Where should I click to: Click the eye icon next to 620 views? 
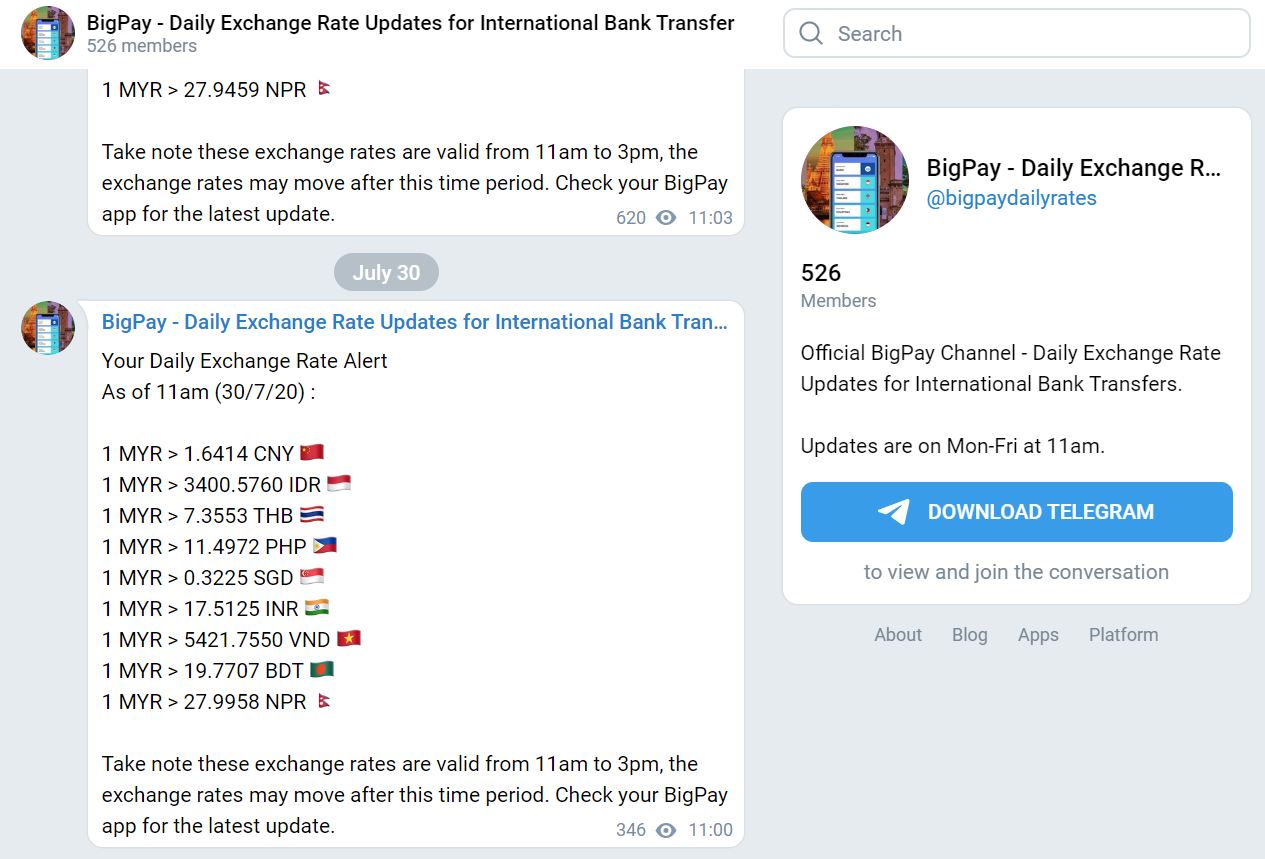point(666,217)
